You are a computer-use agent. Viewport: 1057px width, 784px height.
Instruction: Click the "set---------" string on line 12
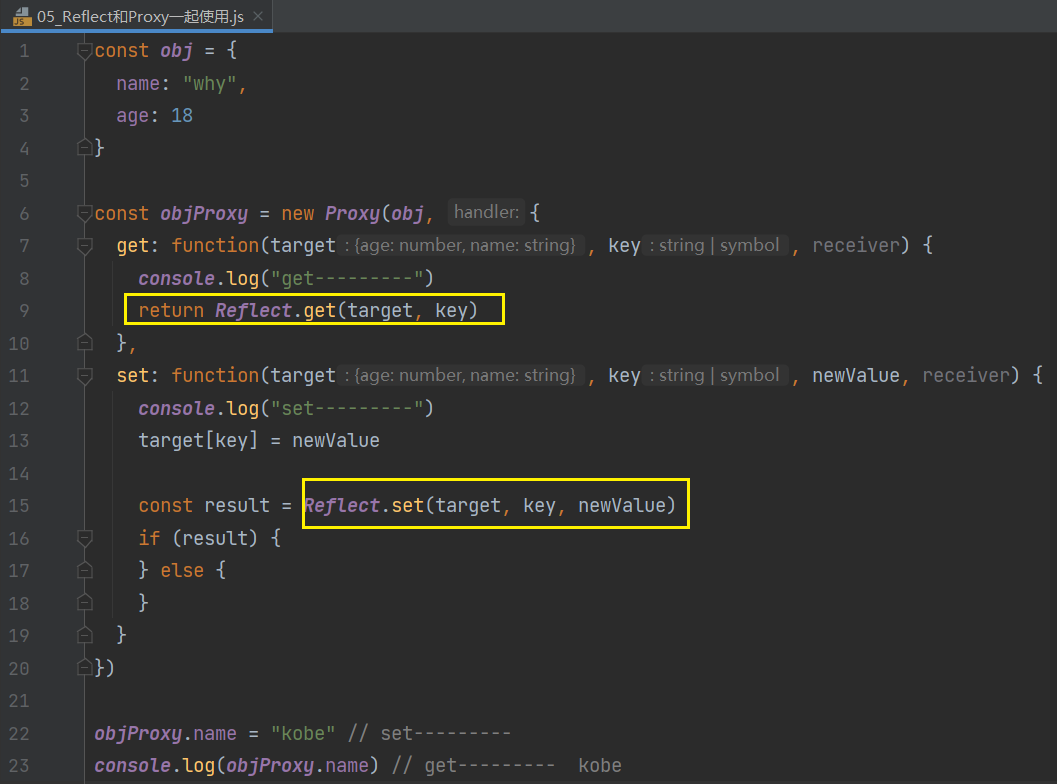coord(347,408)
